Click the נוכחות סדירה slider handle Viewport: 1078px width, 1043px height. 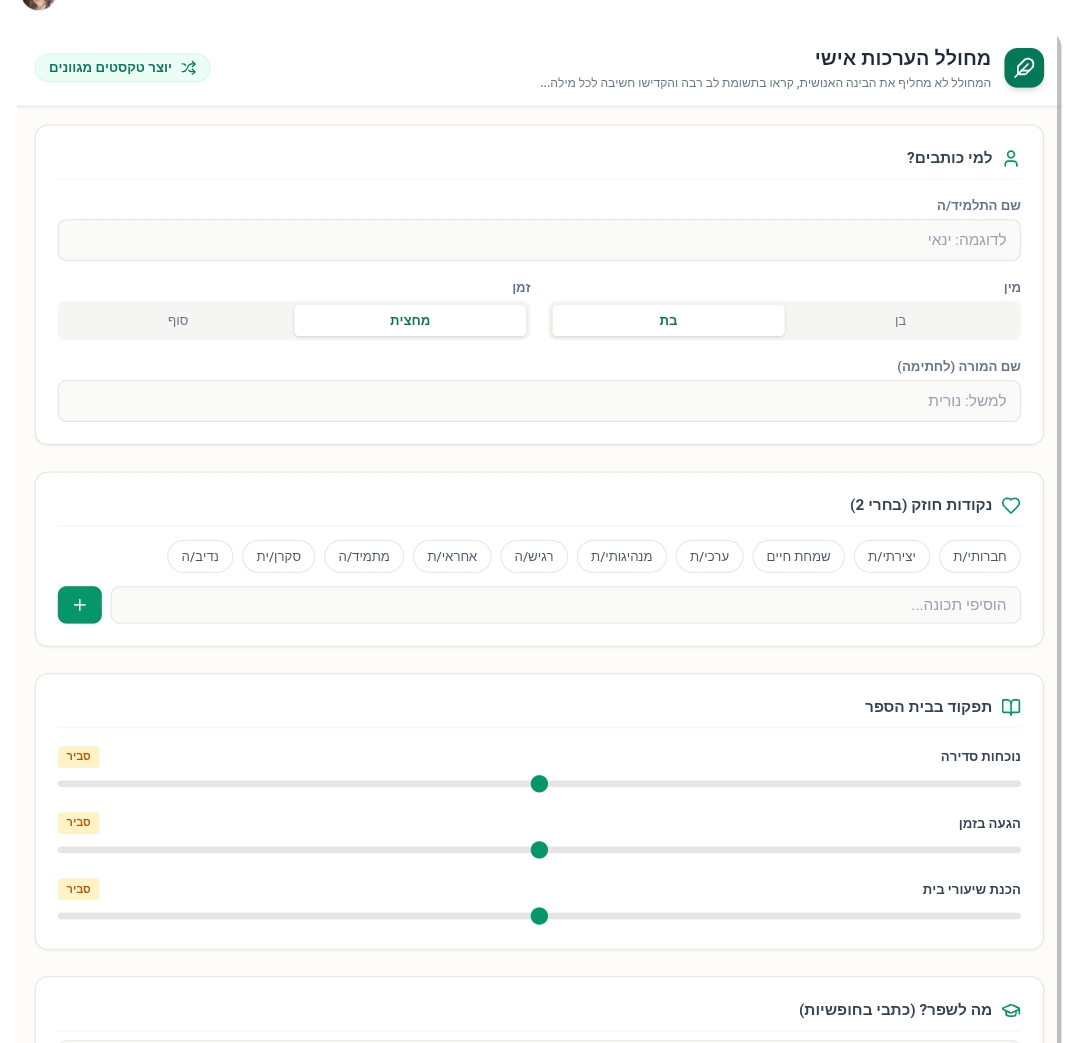(x=539, y=784)
